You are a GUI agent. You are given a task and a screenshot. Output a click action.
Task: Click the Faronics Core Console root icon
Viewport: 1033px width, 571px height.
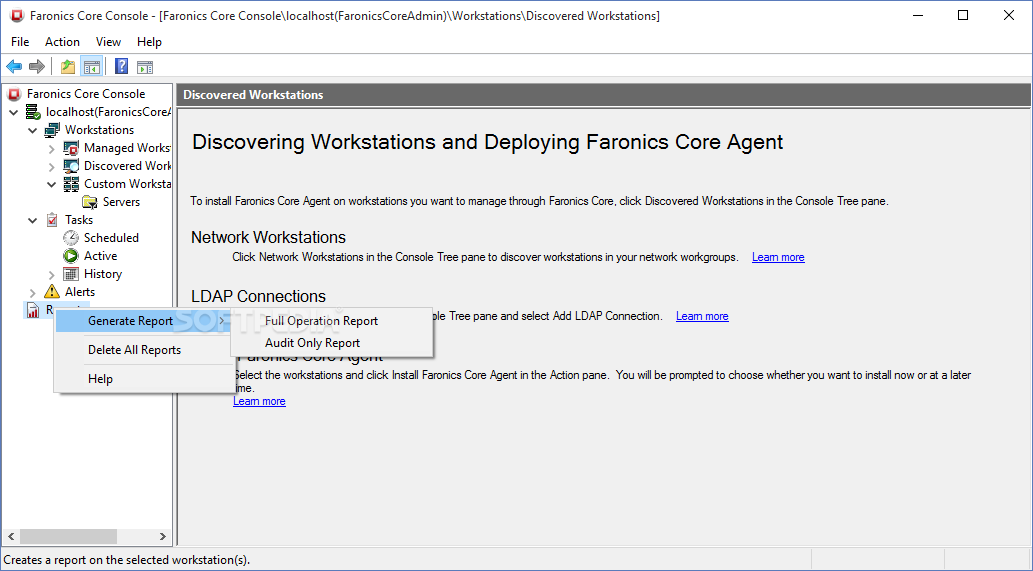[x=14, y=94]
